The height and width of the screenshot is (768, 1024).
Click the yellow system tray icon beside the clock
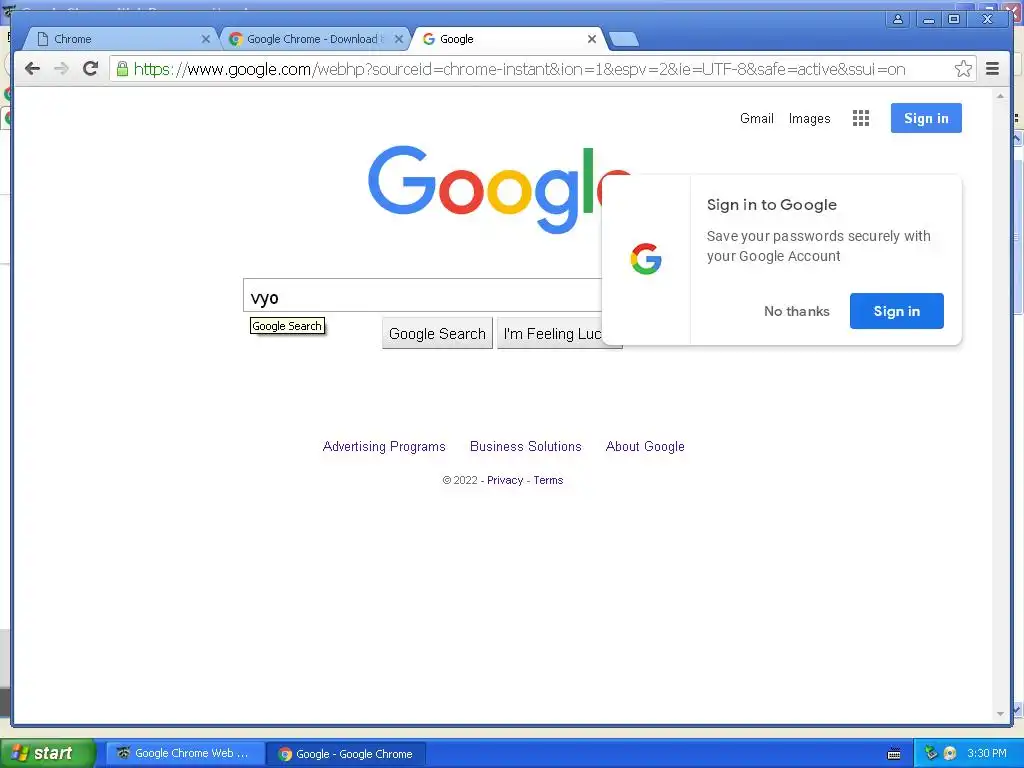pos(950,753)
